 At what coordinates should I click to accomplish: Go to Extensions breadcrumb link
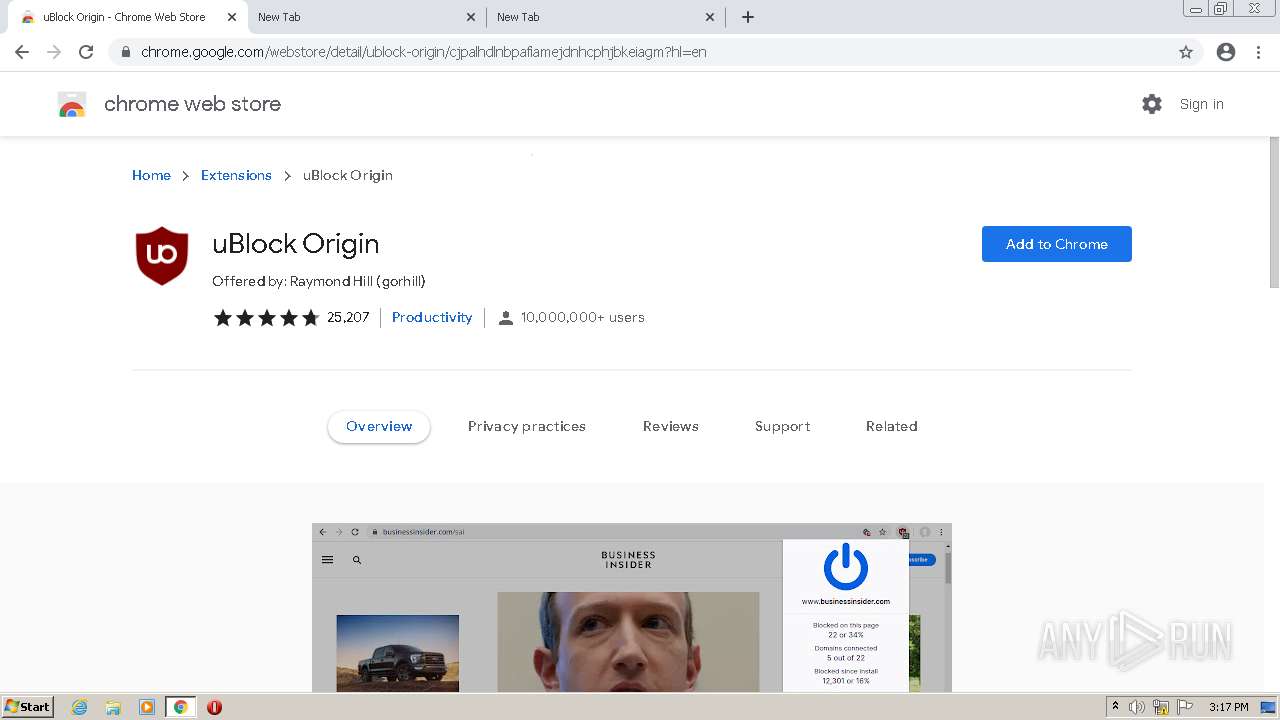[236, 175]
